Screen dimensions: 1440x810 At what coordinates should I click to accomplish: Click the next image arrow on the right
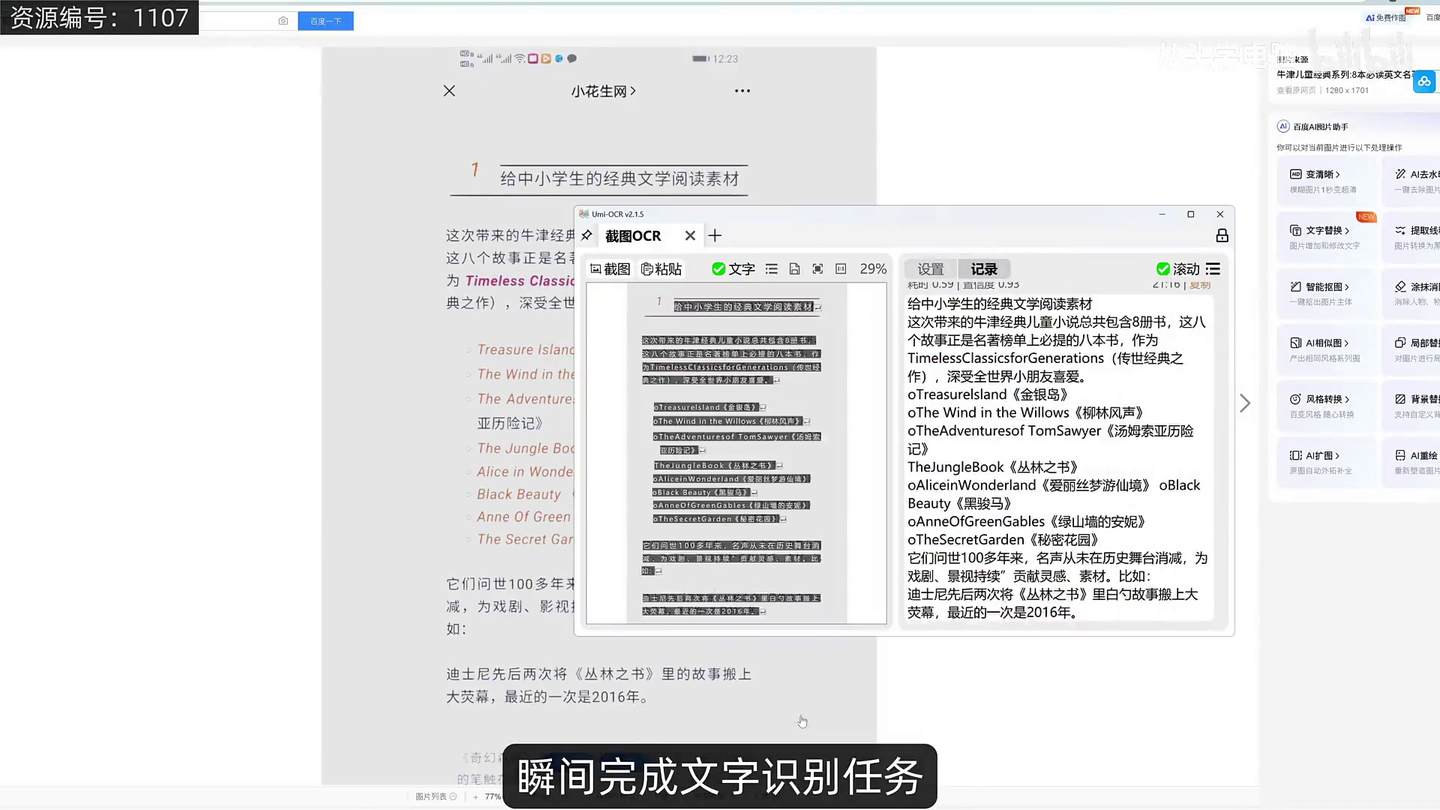(1244, 403)
